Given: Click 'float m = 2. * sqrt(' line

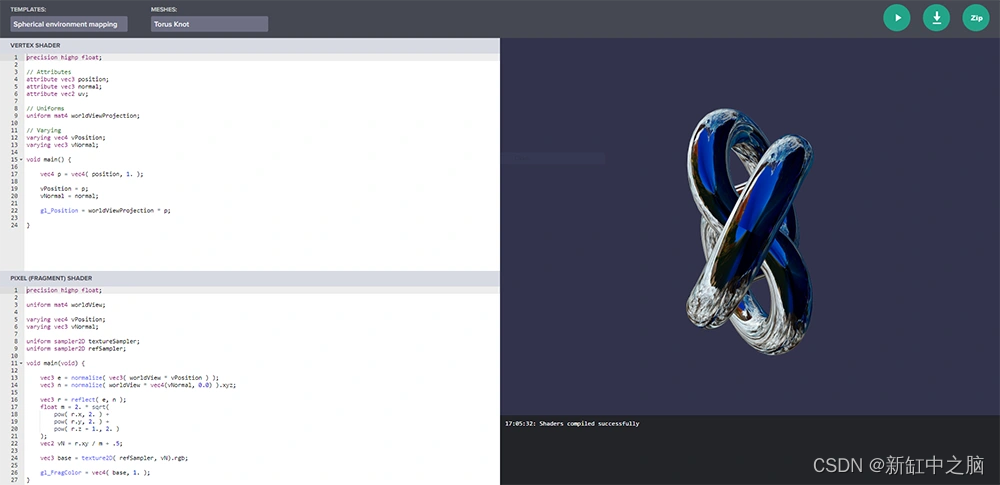Looking at the screenshot, I should pos(75,407).
